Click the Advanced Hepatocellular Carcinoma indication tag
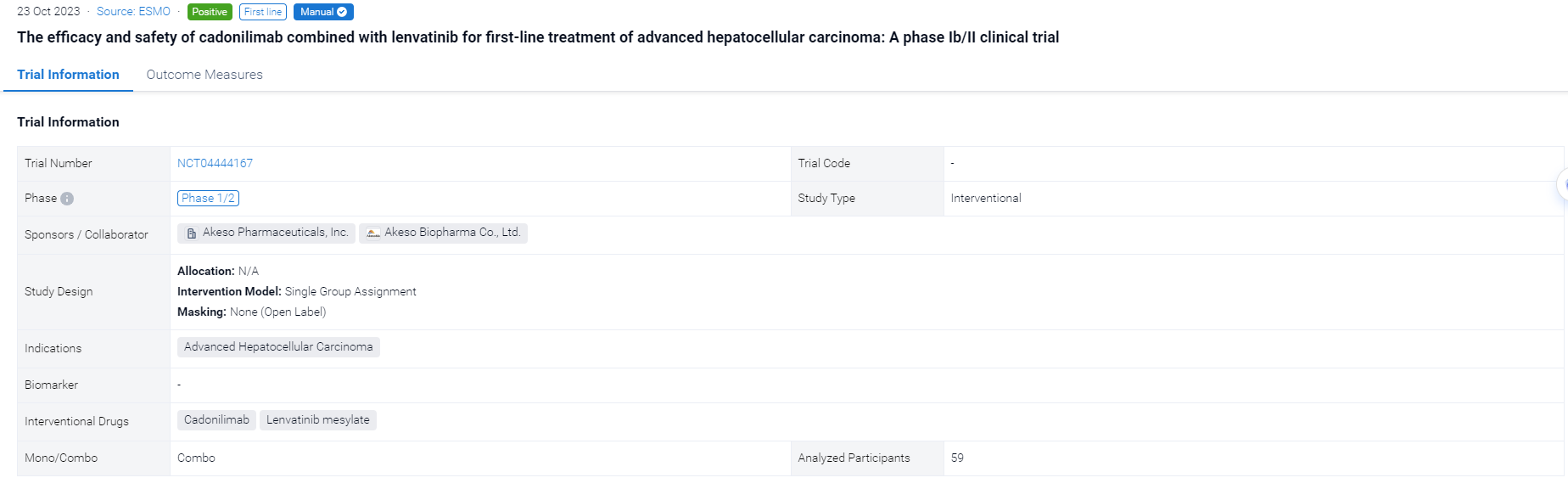 tap(278, 347)
